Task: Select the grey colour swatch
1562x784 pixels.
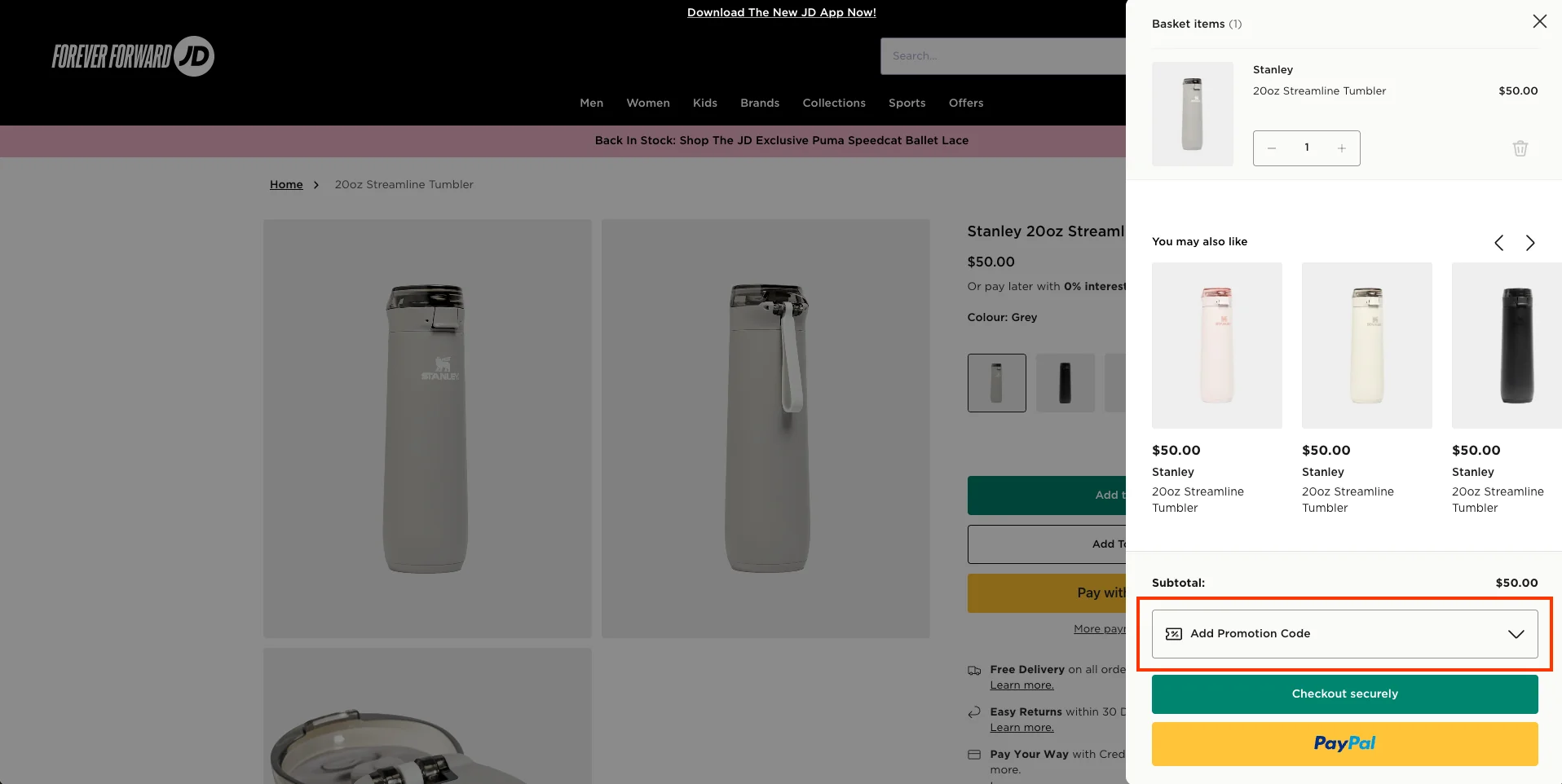Action: (997, 383)
